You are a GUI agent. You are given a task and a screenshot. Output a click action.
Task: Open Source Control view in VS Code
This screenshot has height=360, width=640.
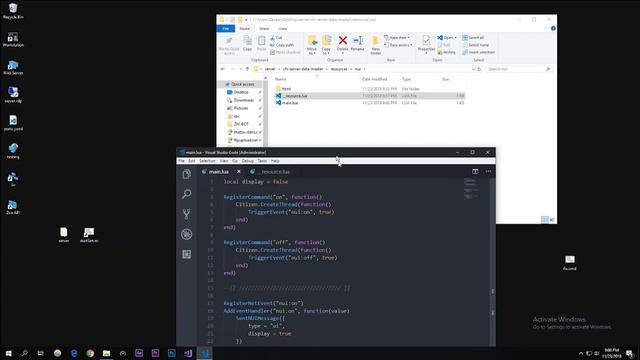(x=187, y=214)
